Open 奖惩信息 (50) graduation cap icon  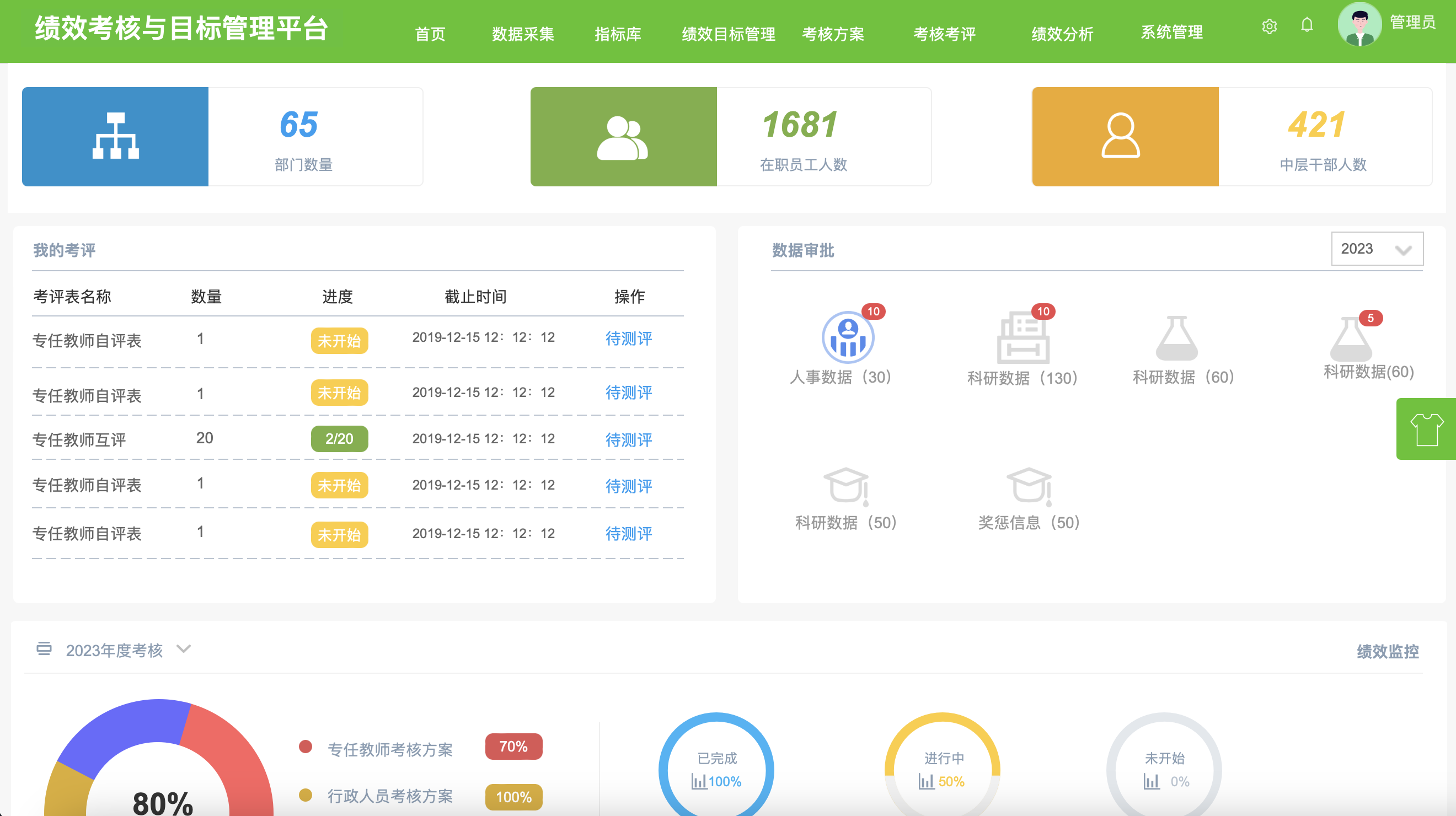point(1029,485)
